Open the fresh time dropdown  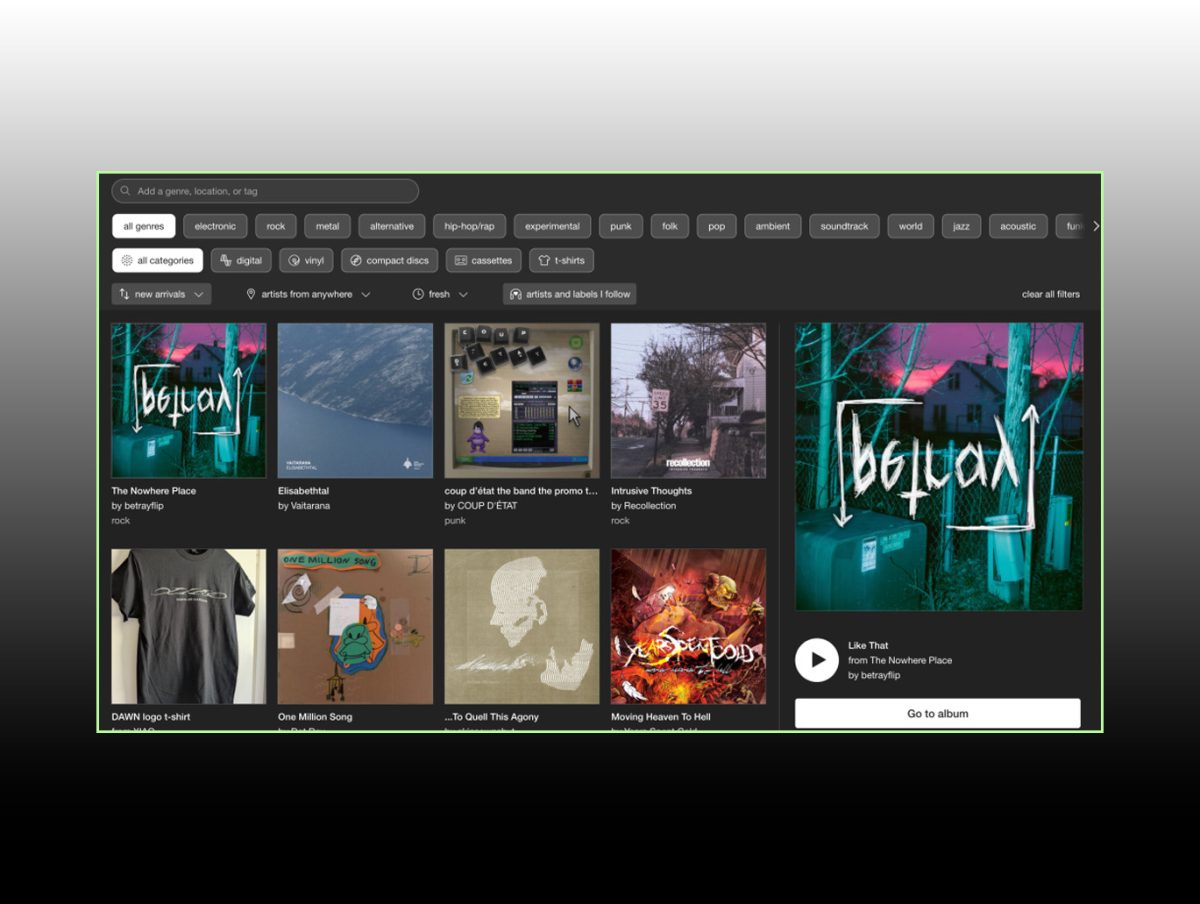[440, 294]
